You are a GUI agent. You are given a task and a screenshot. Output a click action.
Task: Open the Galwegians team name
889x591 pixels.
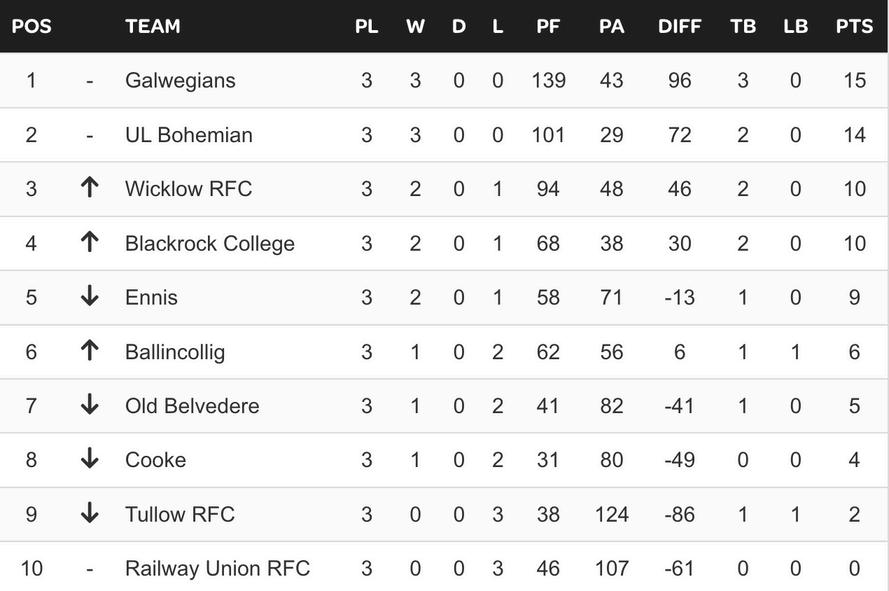(180, 81)
